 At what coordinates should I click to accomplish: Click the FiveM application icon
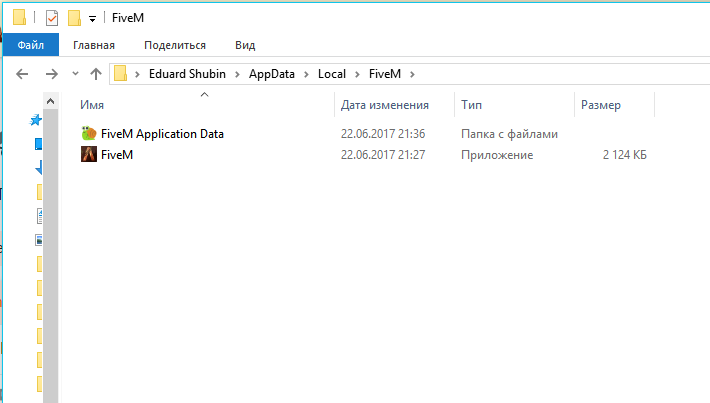pos(89,154)
